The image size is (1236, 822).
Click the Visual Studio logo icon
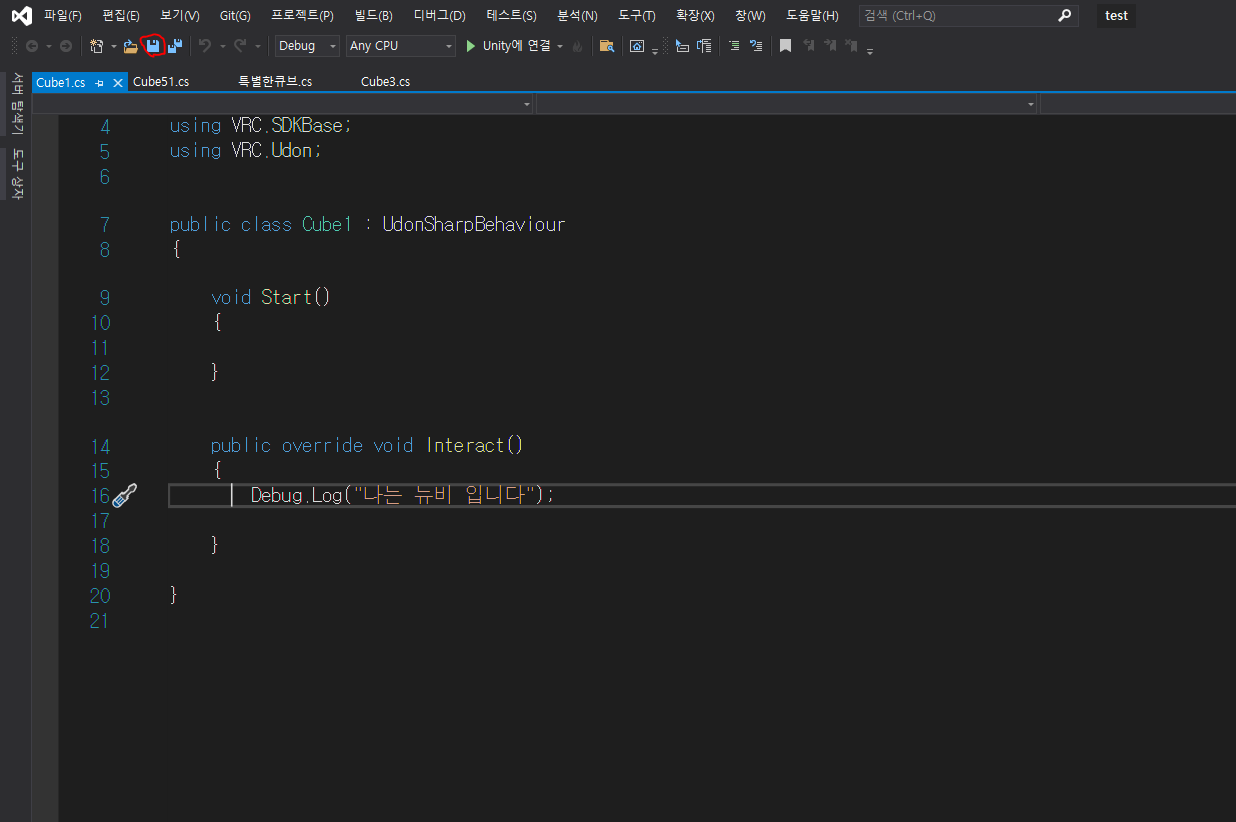pos(20,16)
